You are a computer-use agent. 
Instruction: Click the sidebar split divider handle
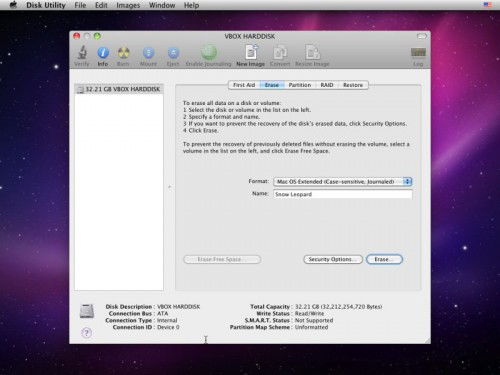pos(169,187)
